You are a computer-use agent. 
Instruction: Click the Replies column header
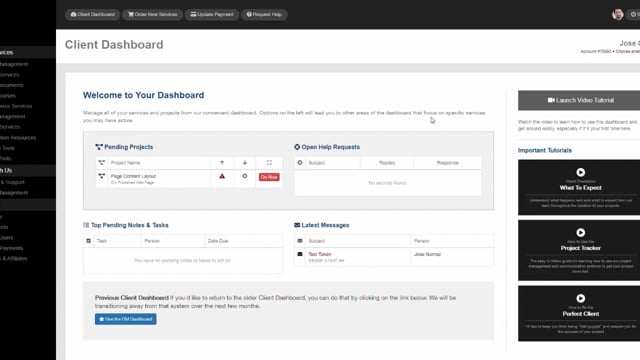coord(387,162)
